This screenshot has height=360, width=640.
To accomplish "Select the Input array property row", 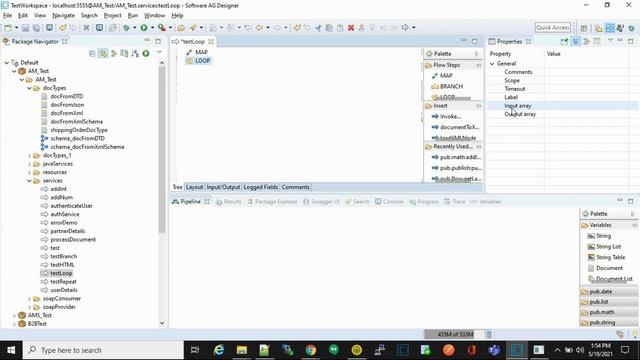I will coord(563,106).
